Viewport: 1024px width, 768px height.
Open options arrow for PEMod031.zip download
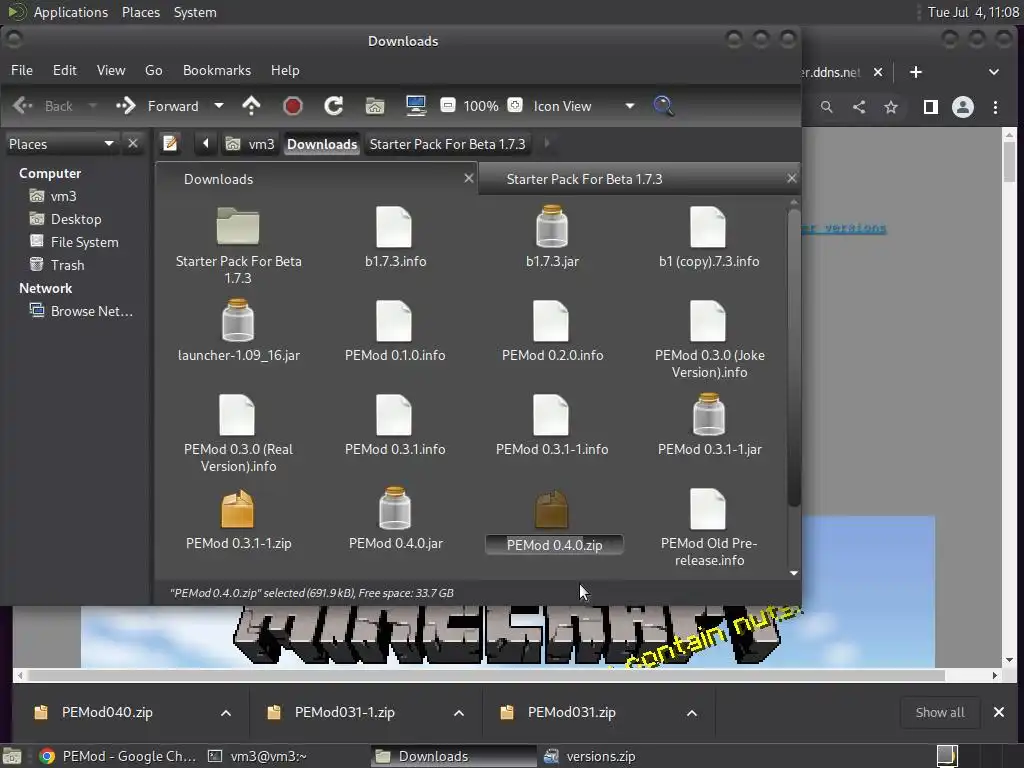click(692, 712)
